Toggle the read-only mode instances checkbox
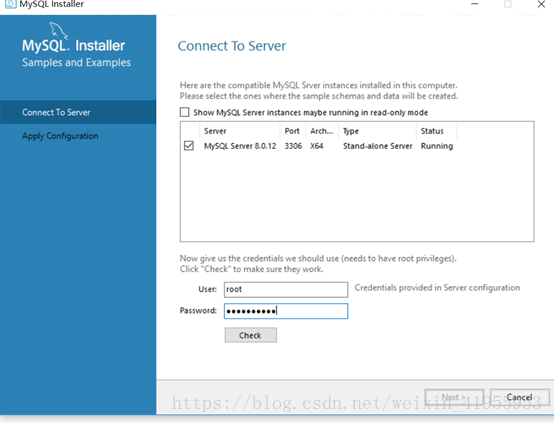 tap(184, 112)
